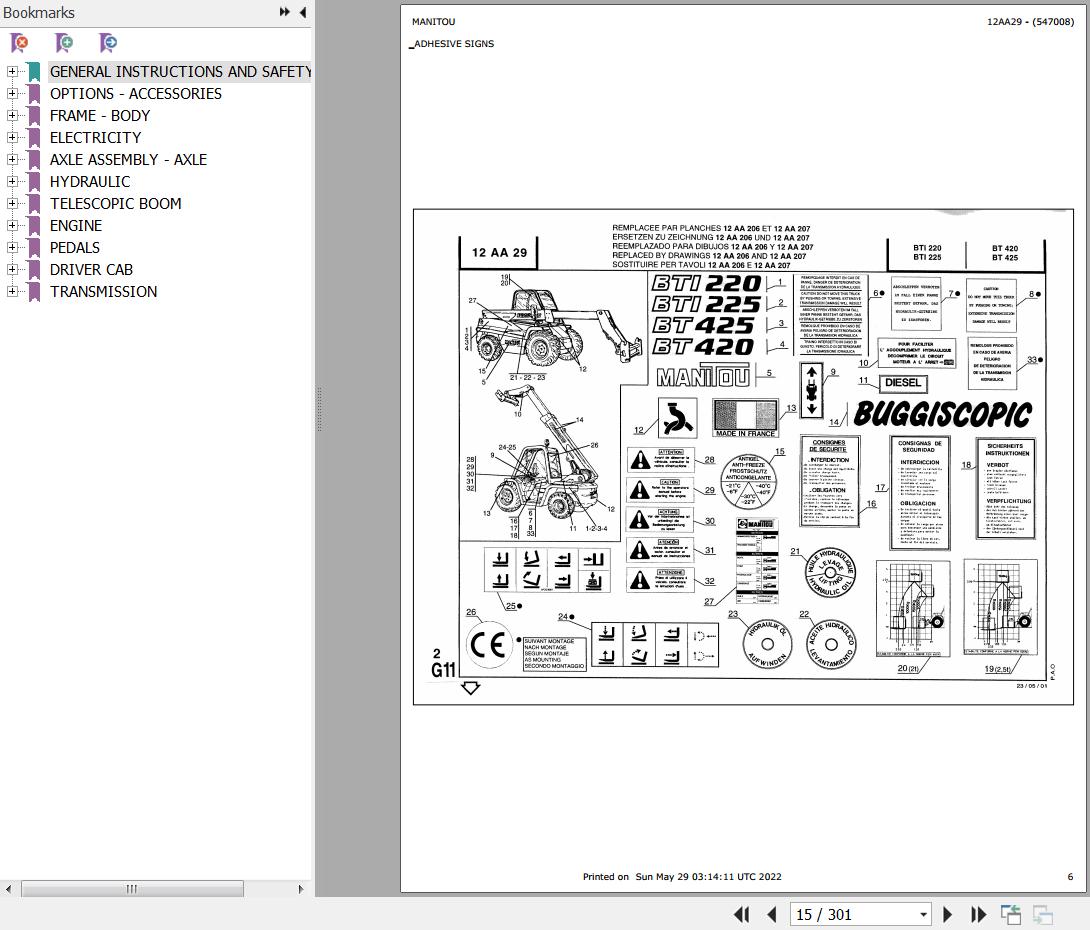Click the 12AA29 - (547008) reference text
Viewport: 1090px width, 930px height.
1030,22
